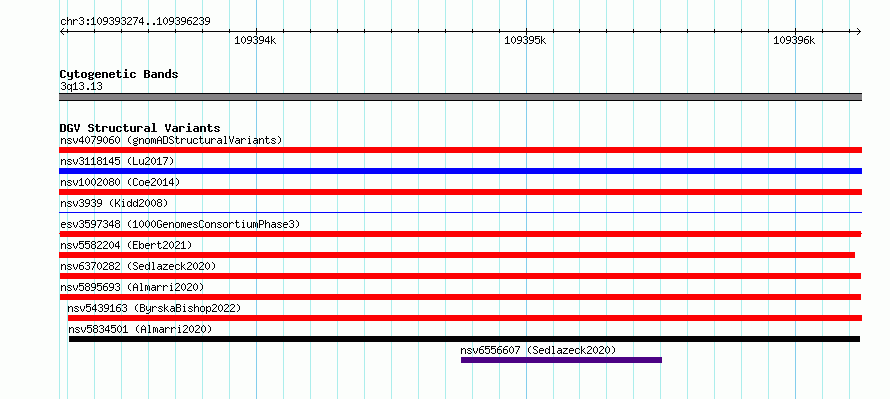Click the 109395k ruler label
The image size is (890, 399).
tap(525, 40)
